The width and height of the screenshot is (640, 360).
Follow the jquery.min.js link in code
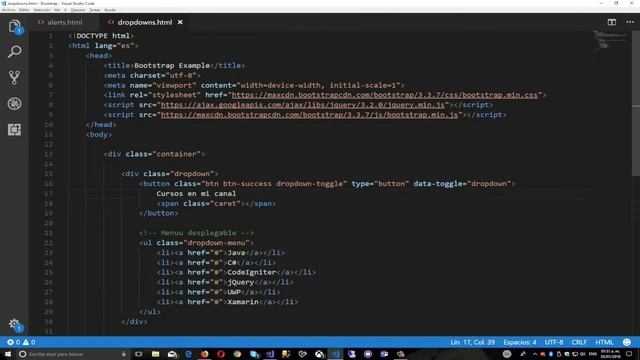(302, 105)
